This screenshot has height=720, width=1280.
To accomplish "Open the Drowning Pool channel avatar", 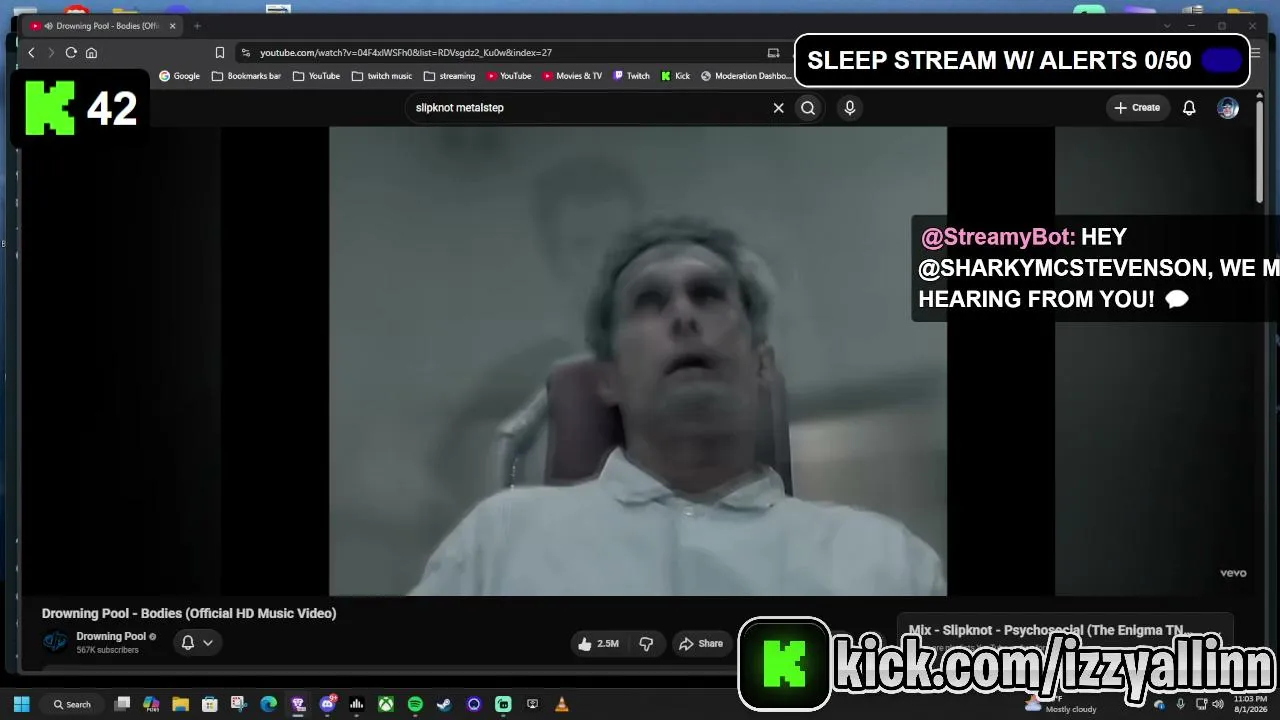I will click(55, 642).
